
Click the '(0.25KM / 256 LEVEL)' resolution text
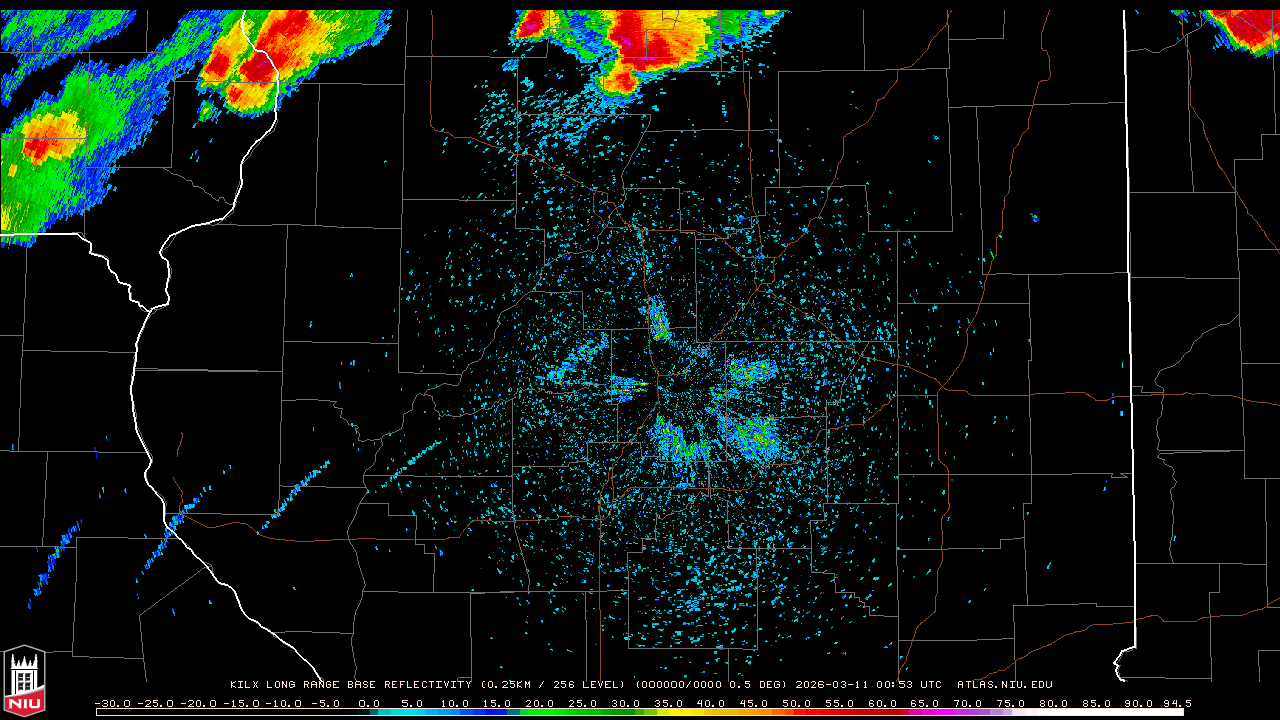pos(553,685)
